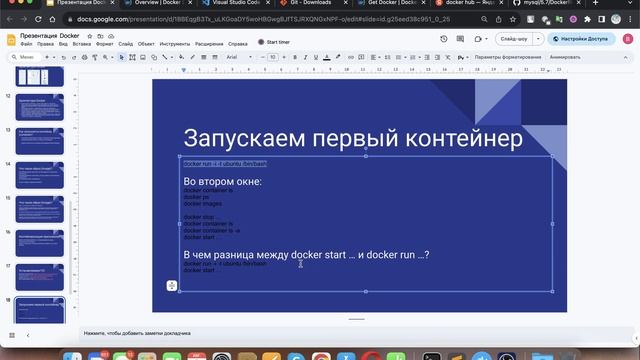The image size is (640, 360).
Task: Click the Undo arrow in toolbar
Action: 64,58
